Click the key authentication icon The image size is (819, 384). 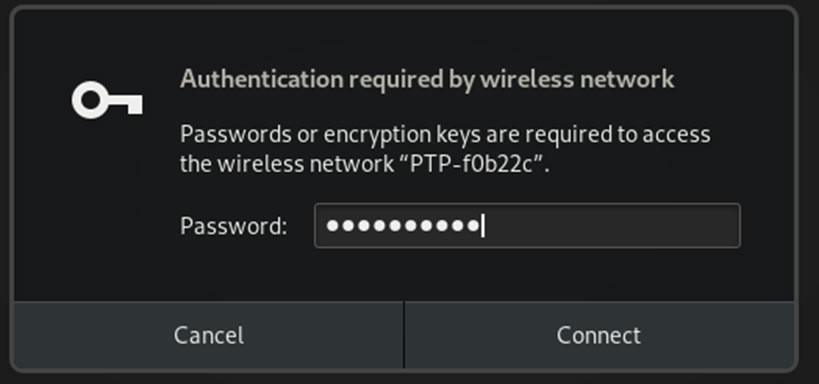(x=107, y=99)
